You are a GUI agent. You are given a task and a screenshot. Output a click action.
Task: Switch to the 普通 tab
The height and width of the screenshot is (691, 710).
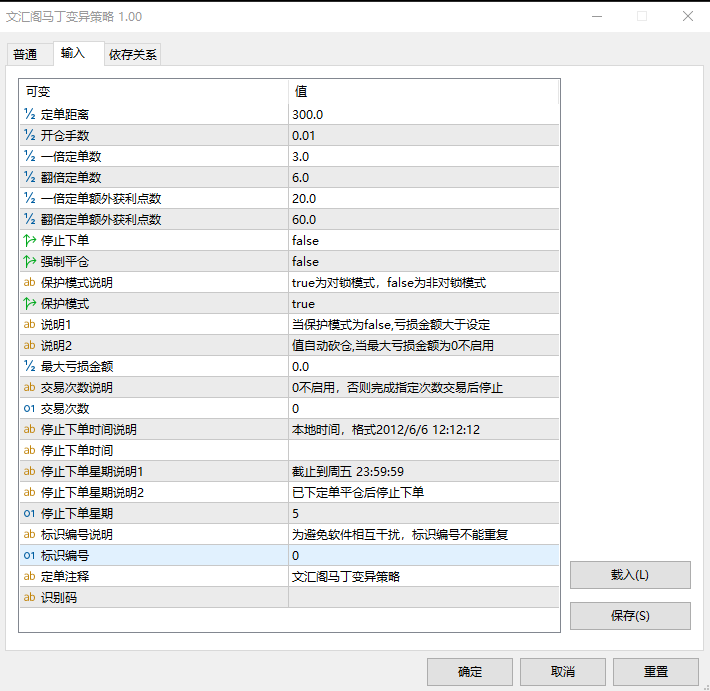[x=25, y=55]
